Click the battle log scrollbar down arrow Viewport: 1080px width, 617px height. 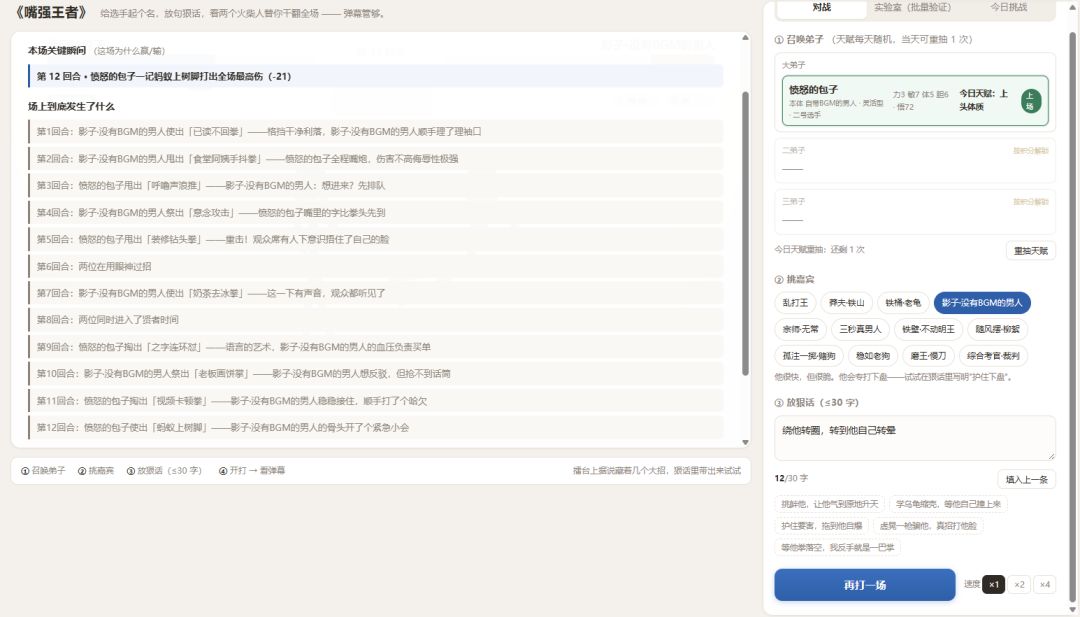click(745, 442)
